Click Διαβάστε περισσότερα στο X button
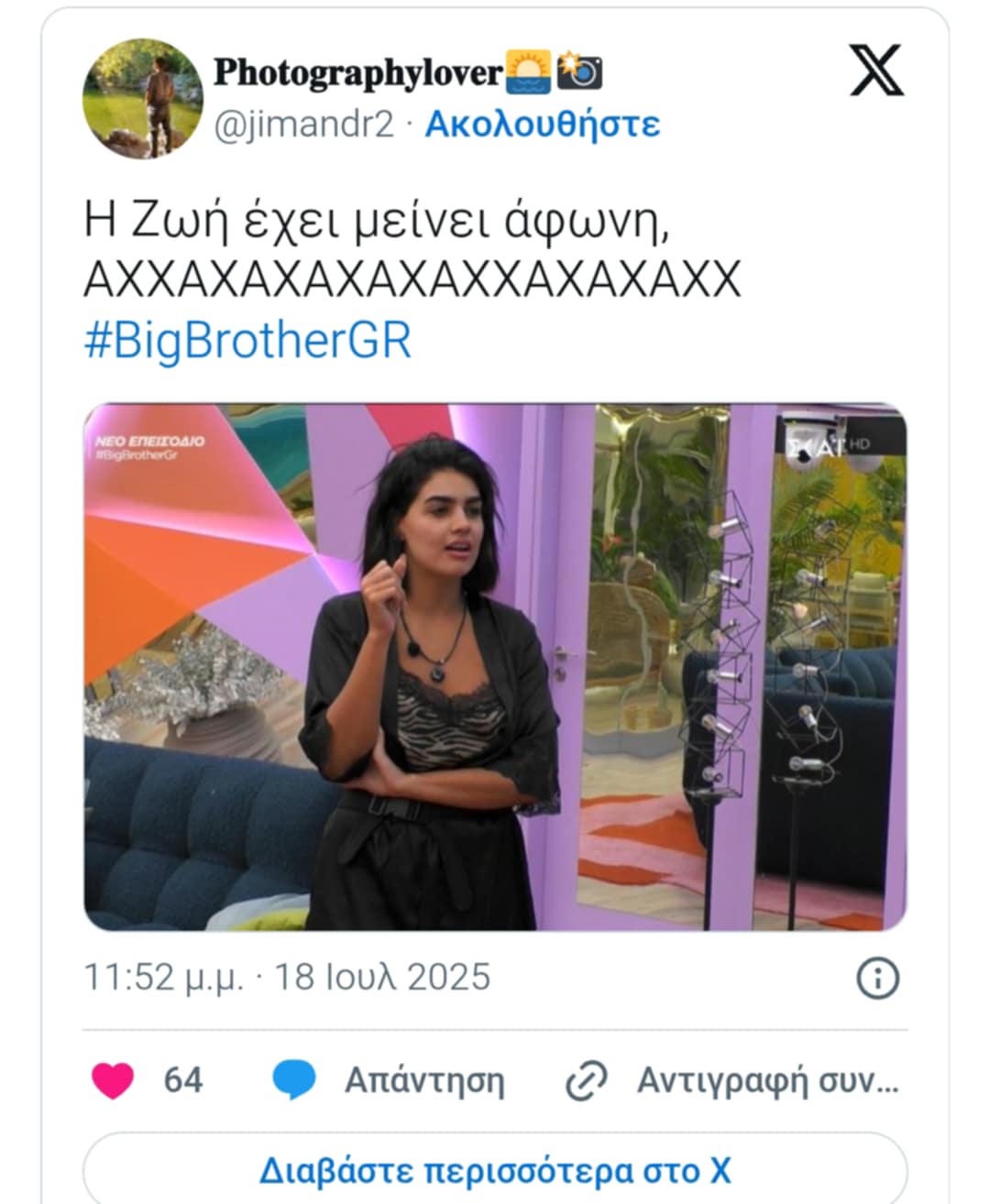 495,1170
